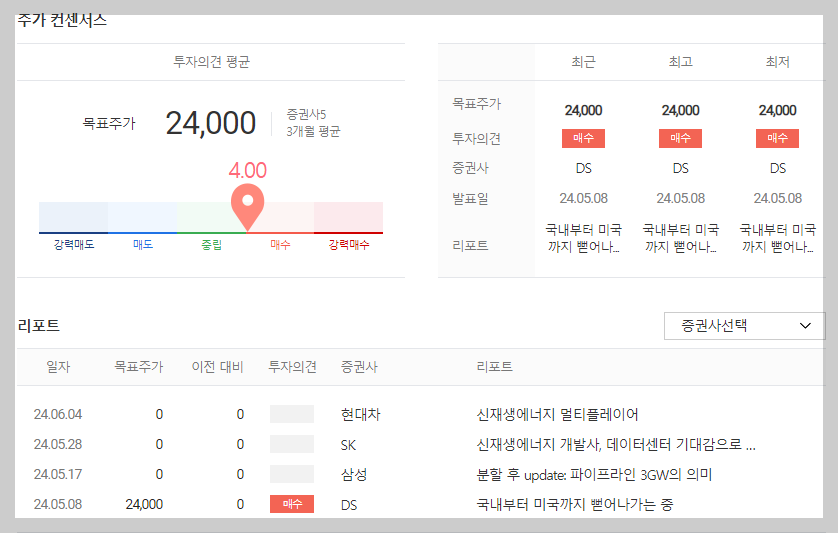Click the 주가 컨센서스 section title
The width and height of the screenshot is (838, 533).
tap(62, 20)
